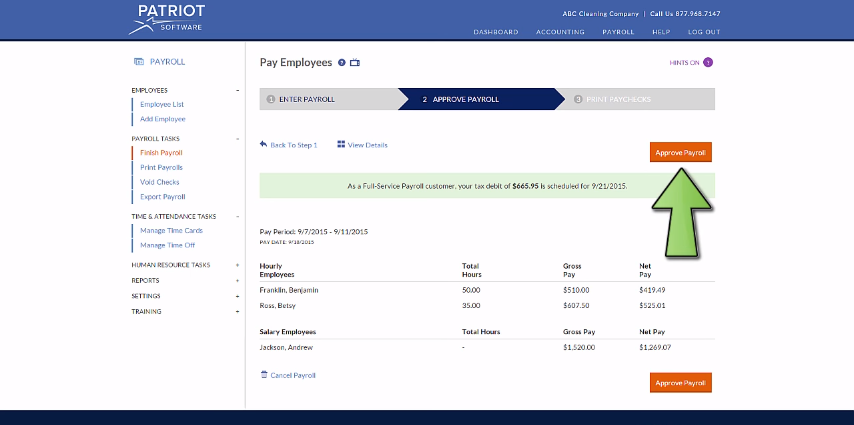Viewport: 854px width, 425px height.
Task: Click the Patriot Software logo
Action: tap(171, 17)
